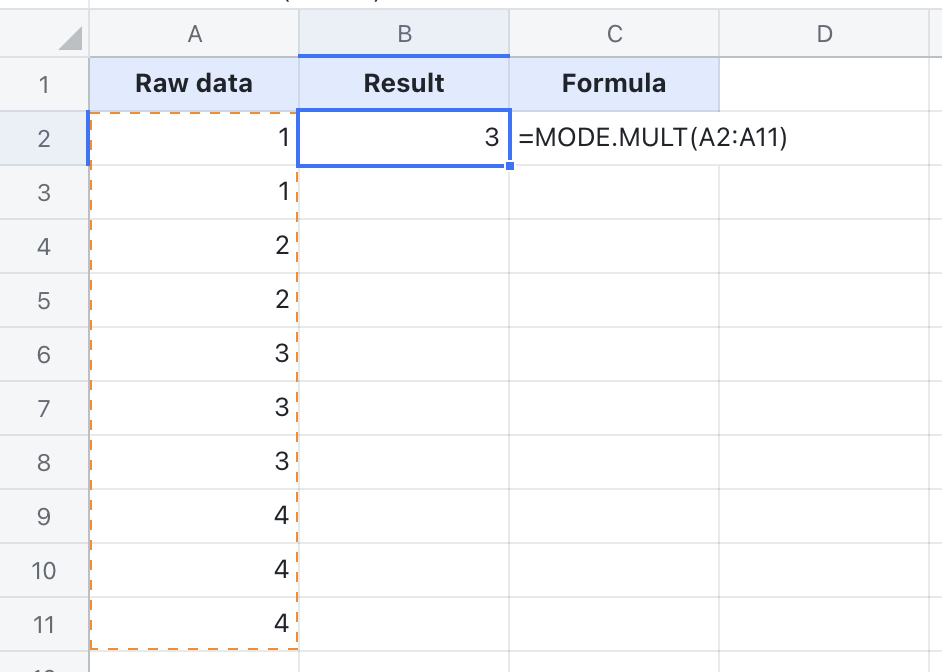Select row header 5

pyautogui.click(x=40, y=298)
